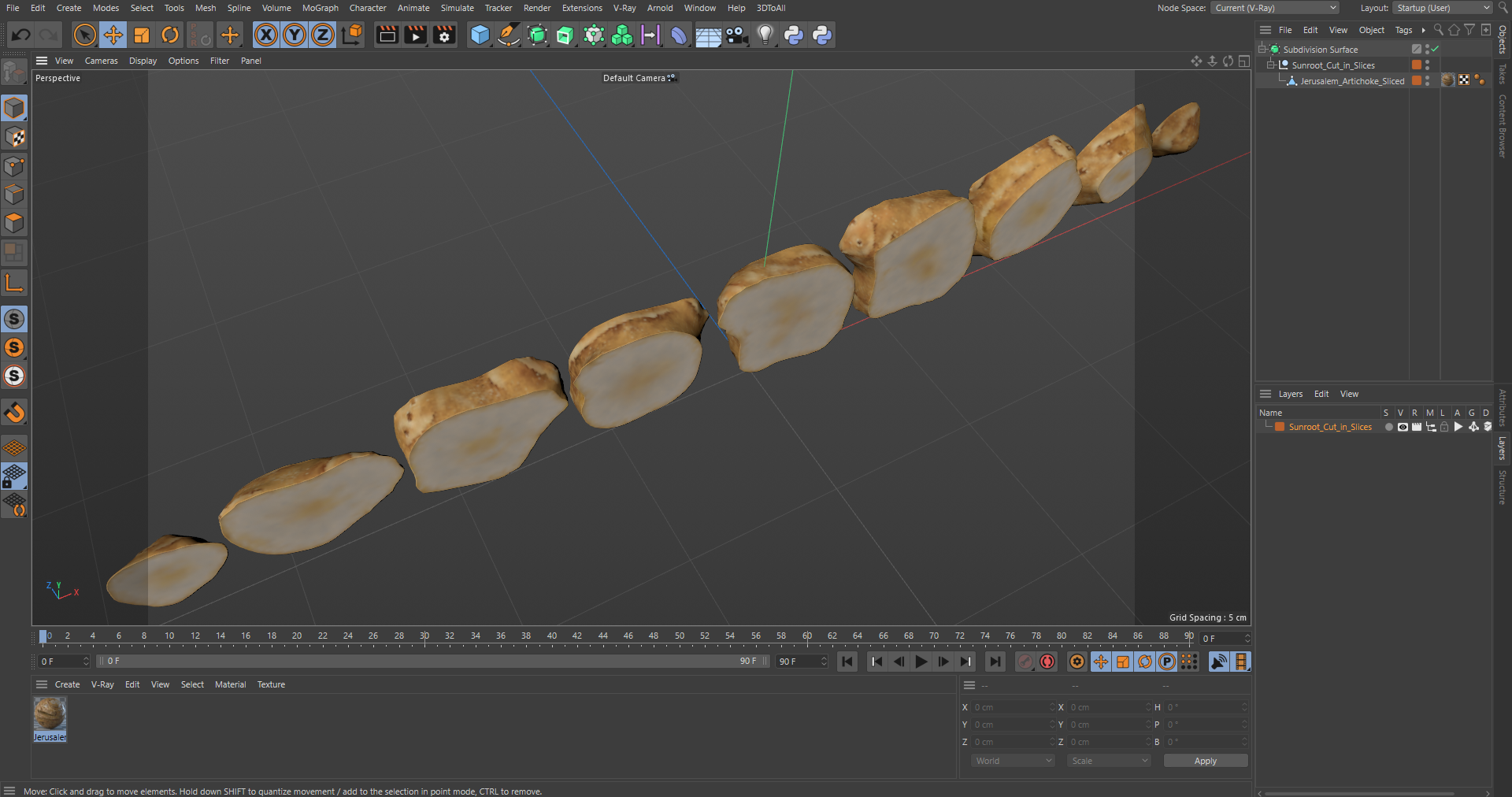Select Points mode in left toolbar
The height and width of the screenshot is (797, 1512).
click(x=14, y=166)
